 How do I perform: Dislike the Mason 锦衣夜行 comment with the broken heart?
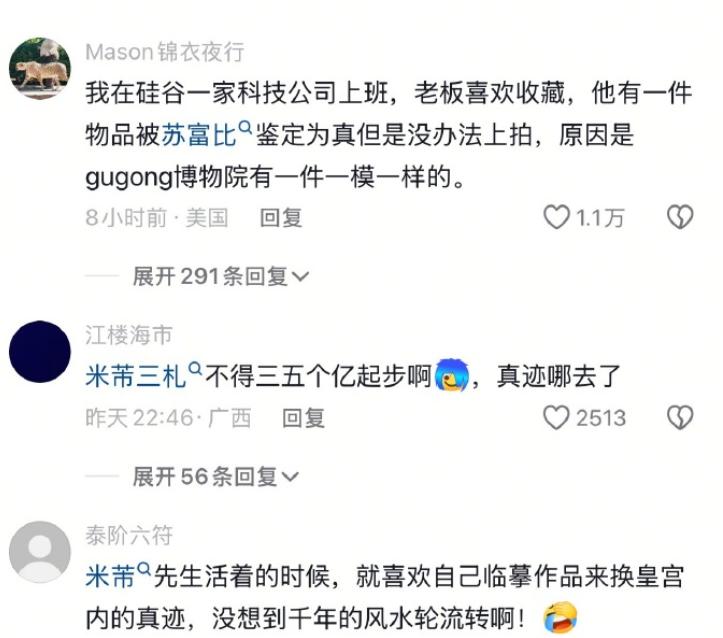tap(680, 217)
